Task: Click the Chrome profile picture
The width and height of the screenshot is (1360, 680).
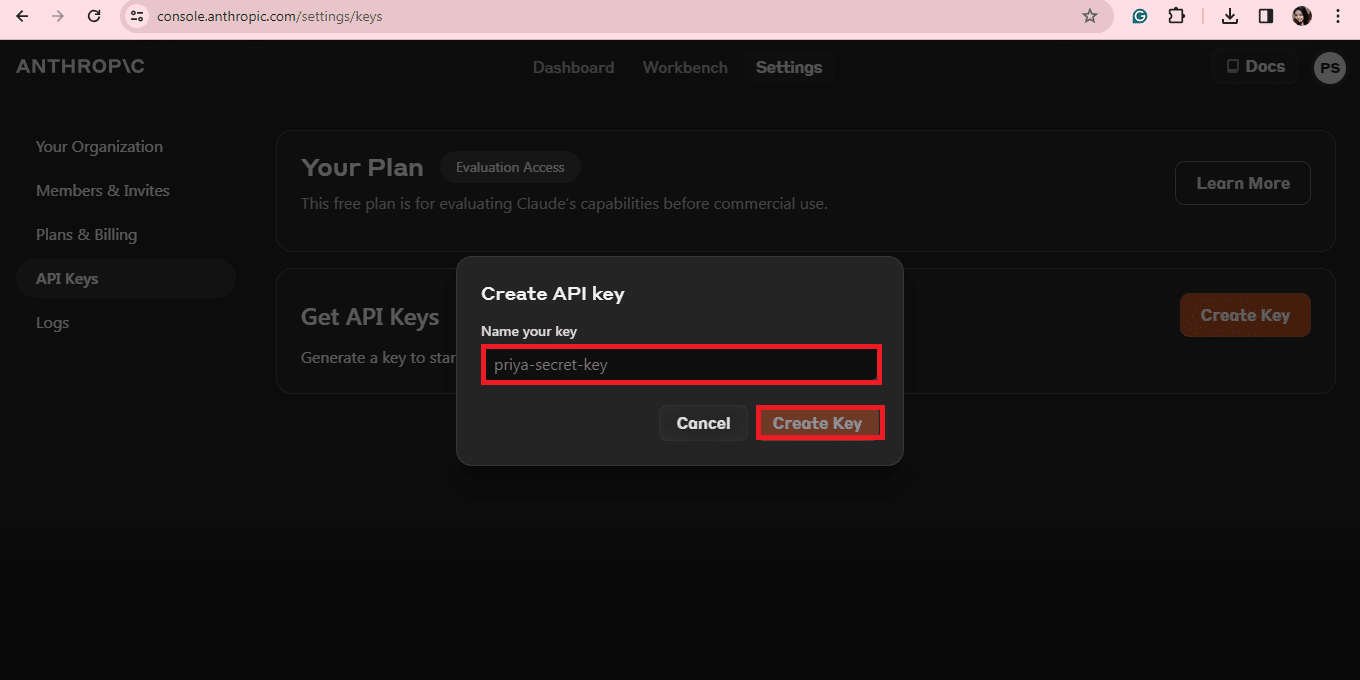Action: click(x=1302, y=16)
